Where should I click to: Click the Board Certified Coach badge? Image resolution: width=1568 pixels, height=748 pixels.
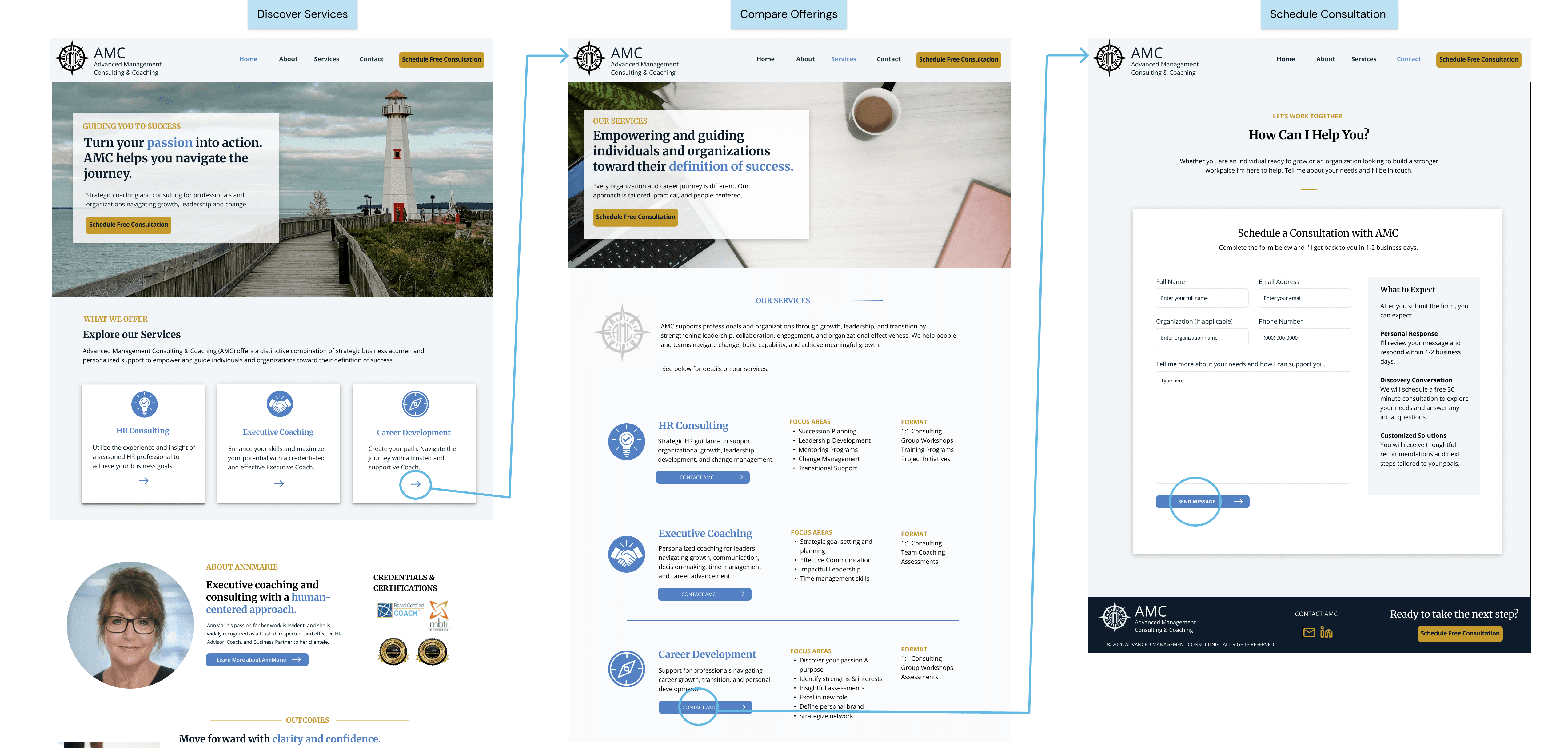click(x=401, y=609)
